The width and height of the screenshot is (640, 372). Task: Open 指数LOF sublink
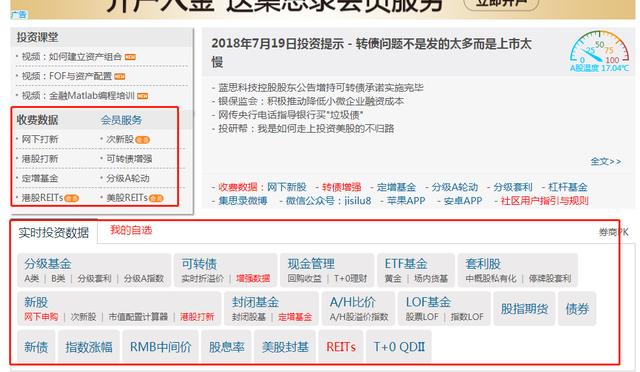point(467,317)
